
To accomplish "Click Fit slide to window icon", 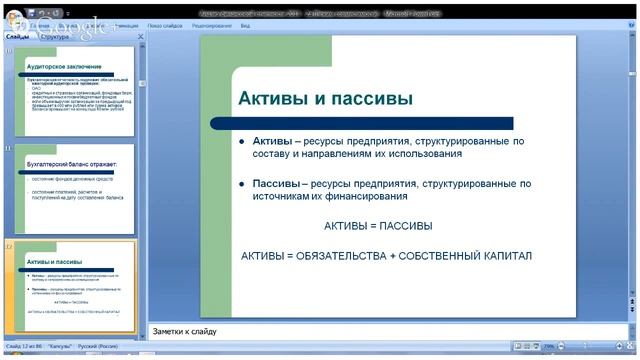I will (x=630, y=346).
